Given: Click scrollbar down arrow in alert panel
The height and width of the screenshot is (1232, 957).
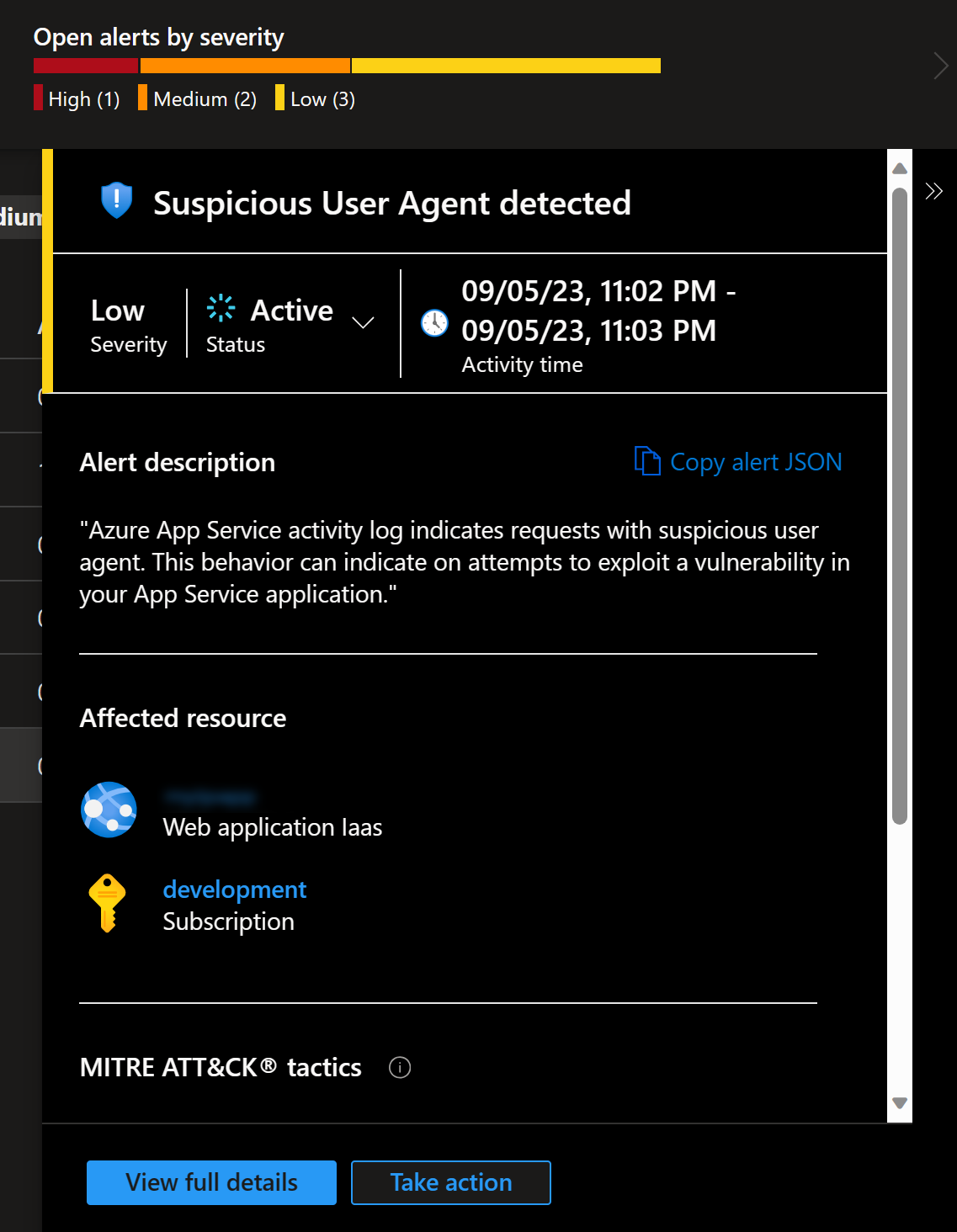Looking at the screenshot, I should coord(900,1102).
